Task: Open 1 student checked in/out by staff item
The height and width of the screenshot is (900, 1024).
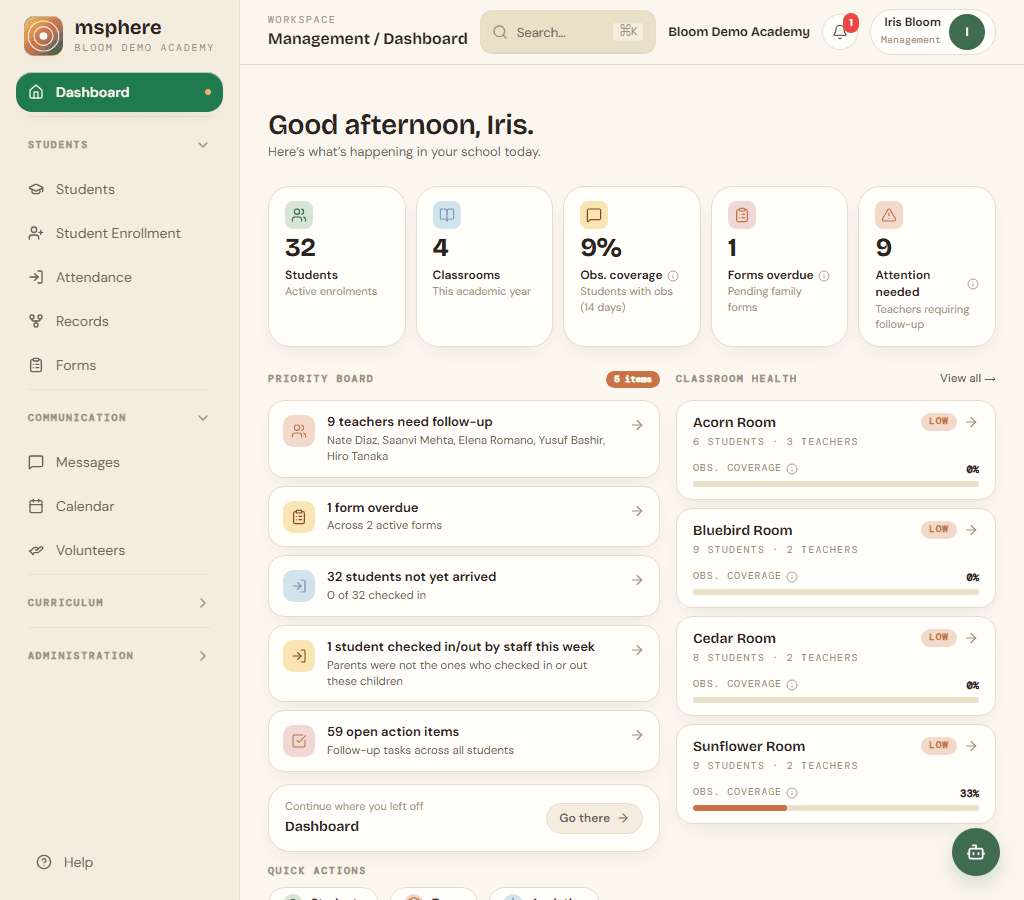Action: coord(464,664)
